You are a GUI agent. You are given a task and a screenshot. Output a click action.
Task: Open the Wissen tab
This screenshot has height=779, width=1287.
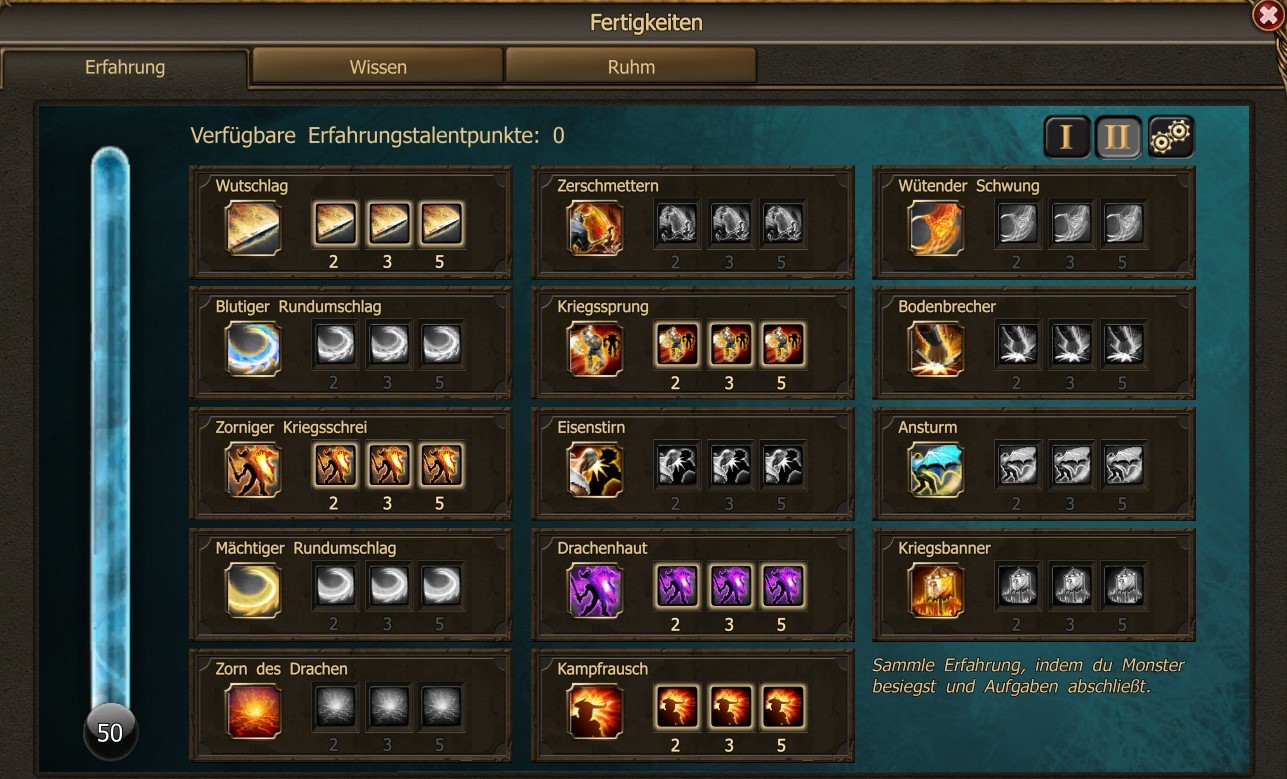(x=377, y=67)
